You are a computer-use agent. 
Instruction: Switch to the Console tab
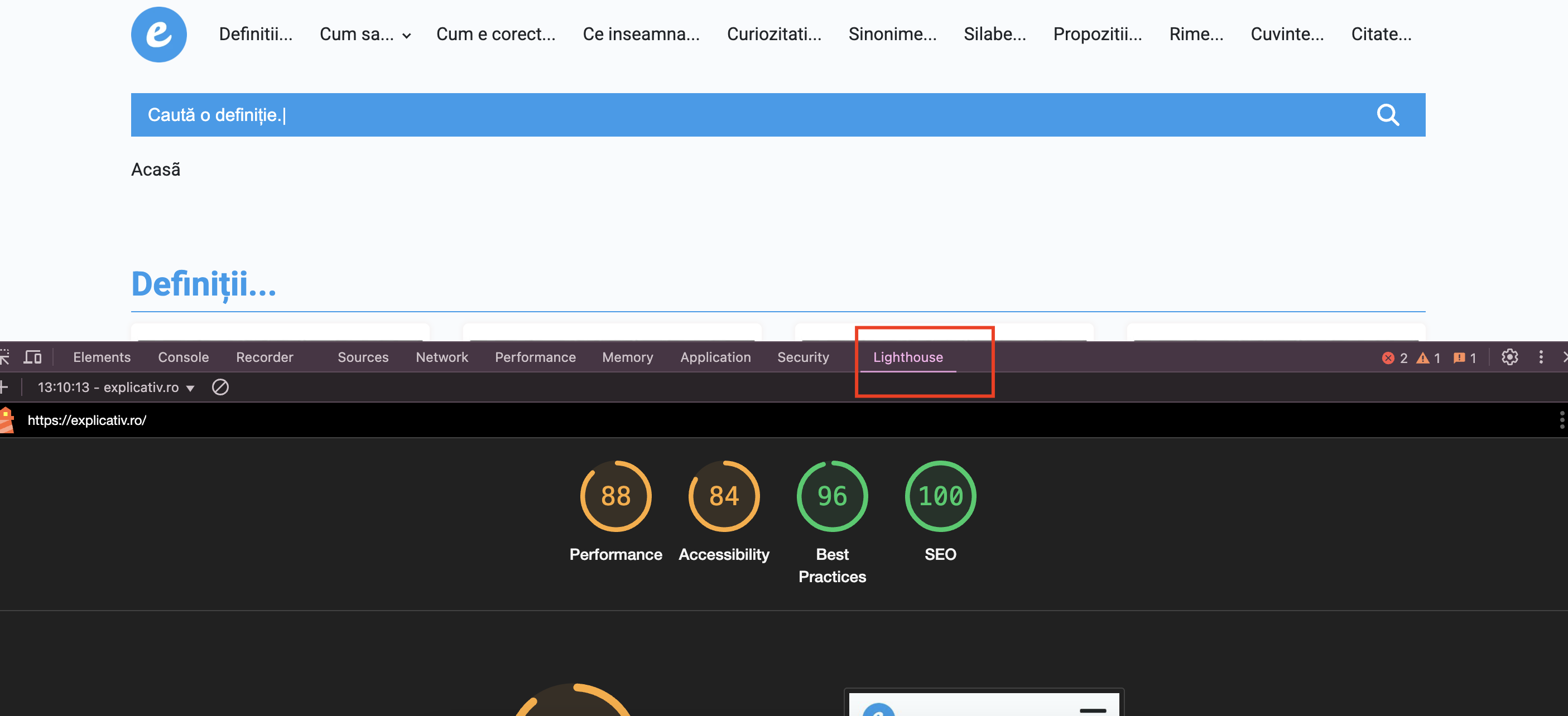click(183, 357)
